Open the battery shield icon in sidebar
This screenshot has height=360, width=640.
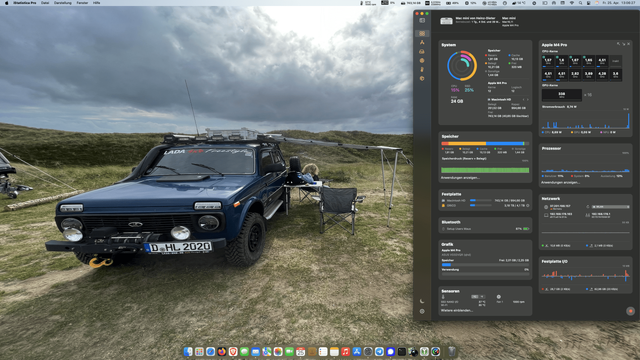tap(422, 78)
